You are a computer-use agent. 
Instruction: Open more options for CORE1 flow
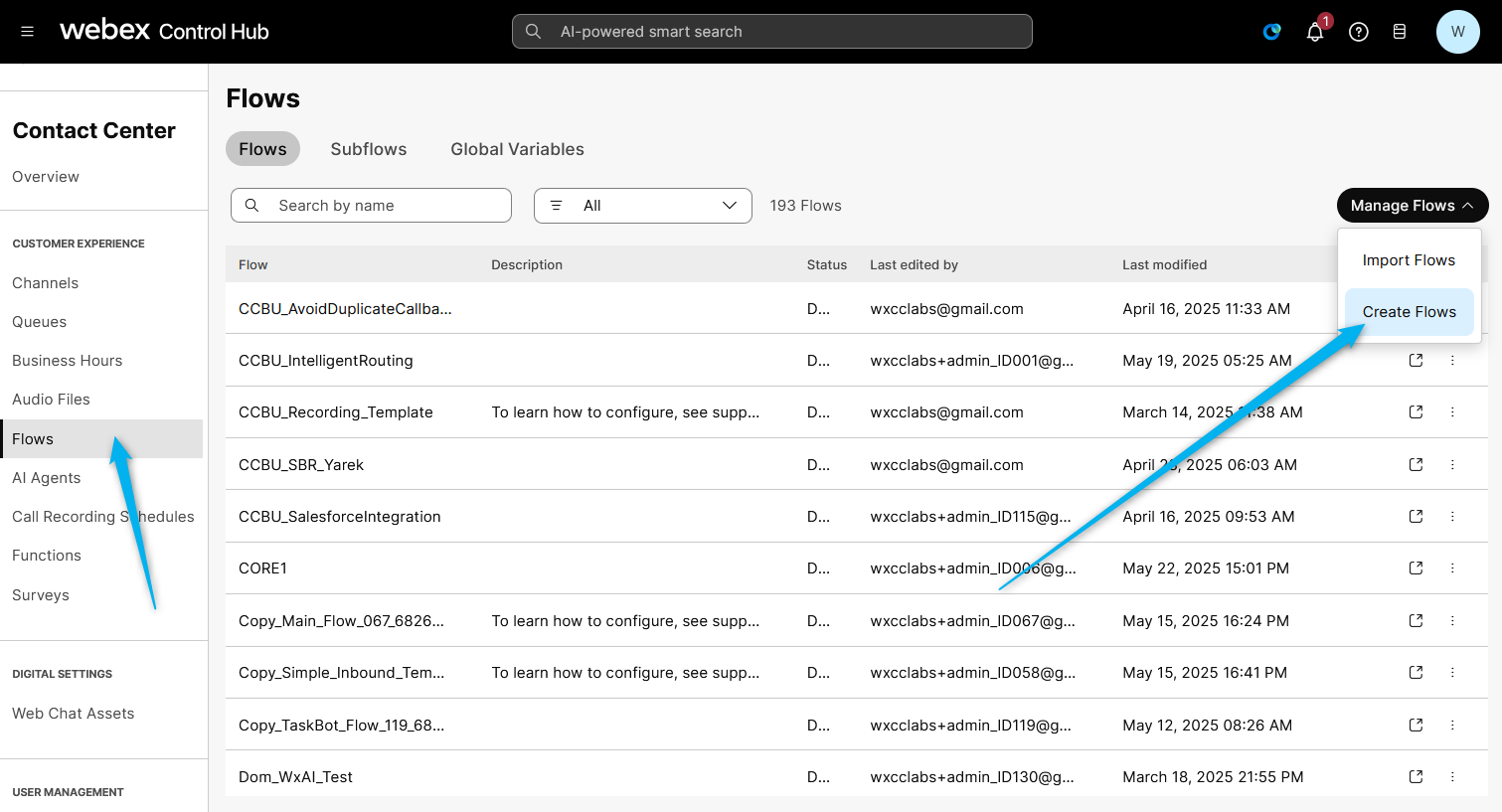click(x=1452, y=568)
